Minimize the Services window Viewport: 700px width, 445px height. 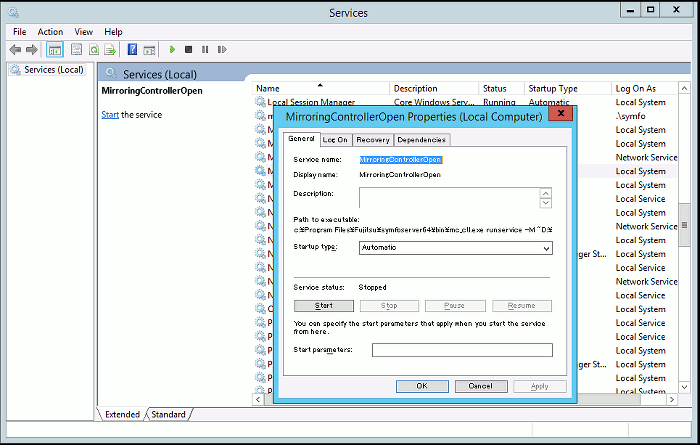[x=630, y=10]
